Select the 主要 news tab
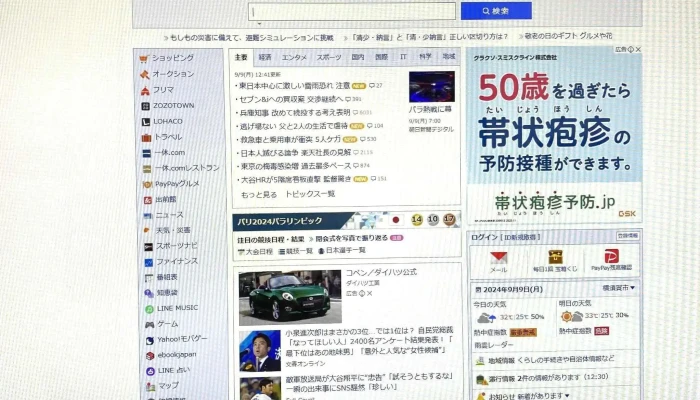The height and width of the screenshot is (400, 700). pos(241,57)
